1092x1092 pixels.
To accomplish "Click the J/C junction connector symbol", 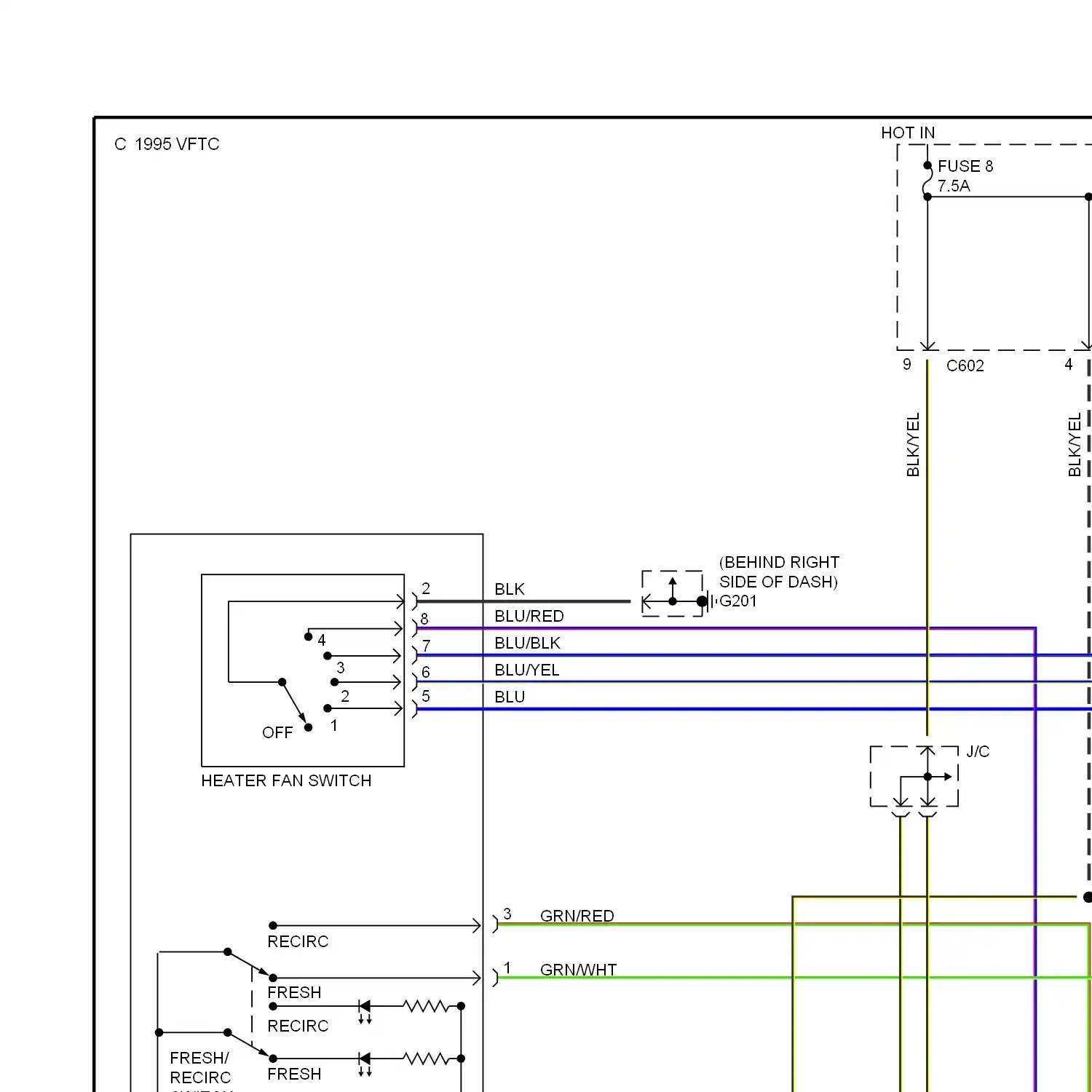I will [x=914, y=777].
